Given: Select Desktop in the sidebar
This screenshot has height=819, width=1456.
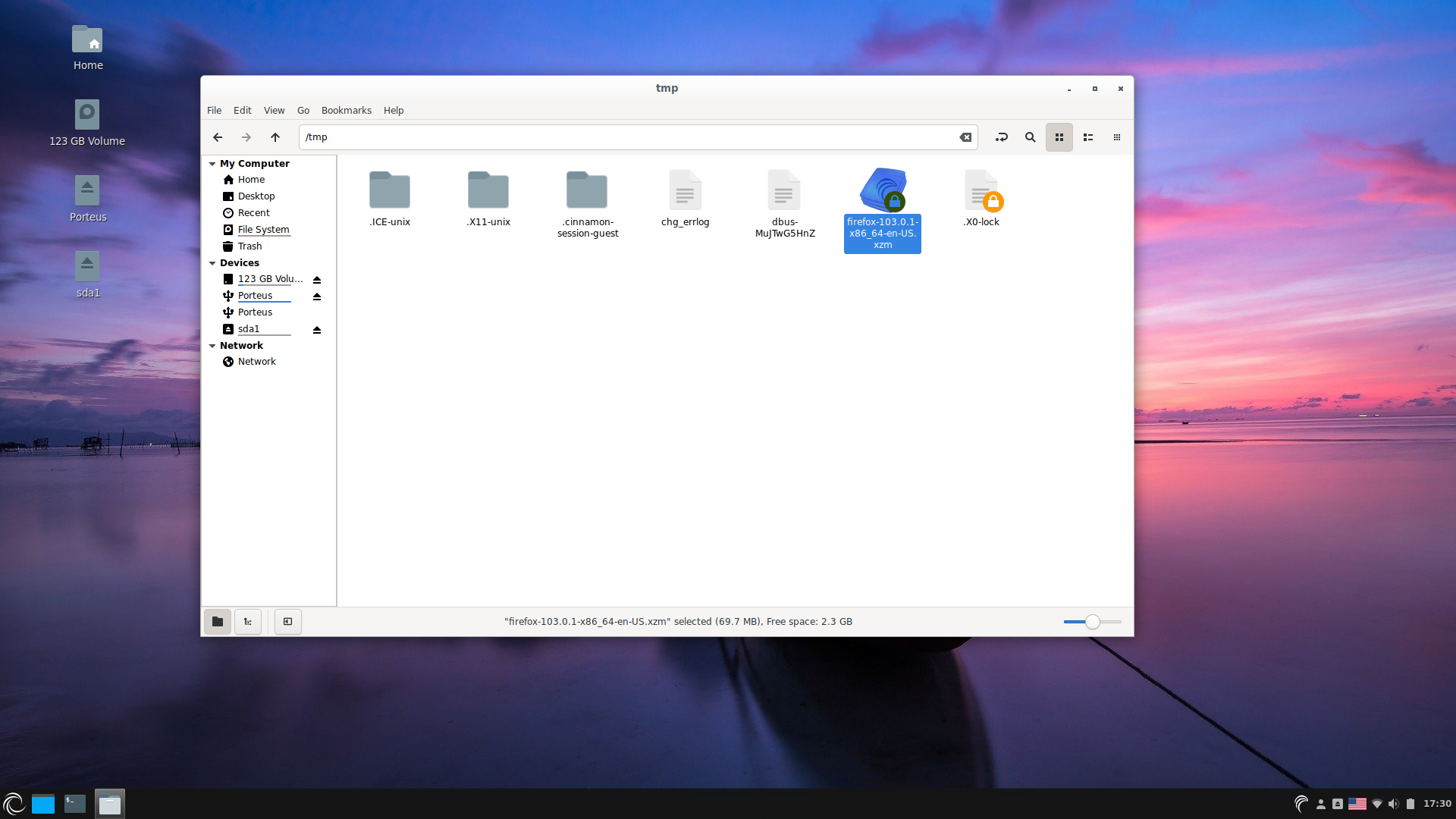Looking at the screenshot, I should 256,196.
